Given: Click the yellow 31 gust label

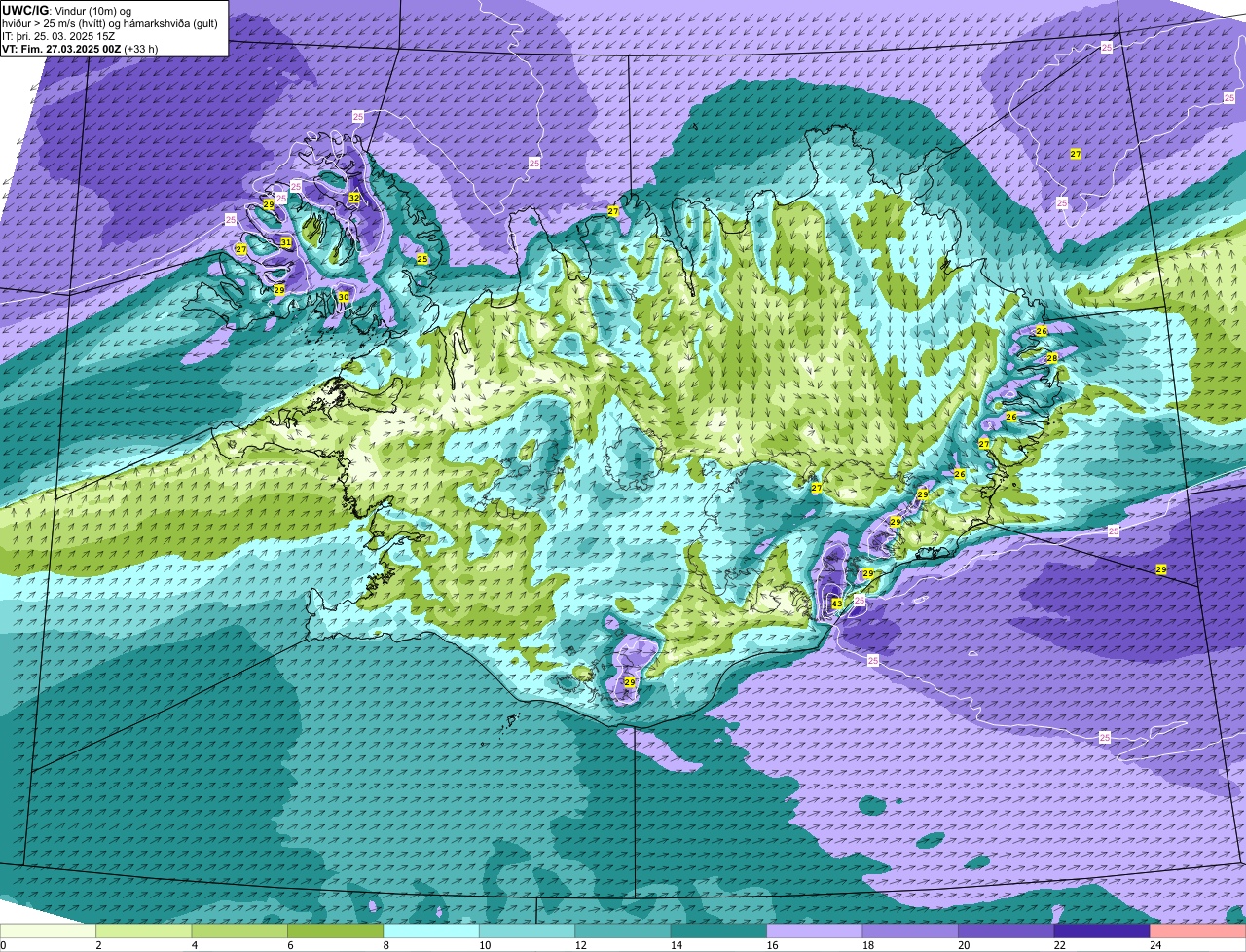Looking at the screenshot, I should click(286, 242).
